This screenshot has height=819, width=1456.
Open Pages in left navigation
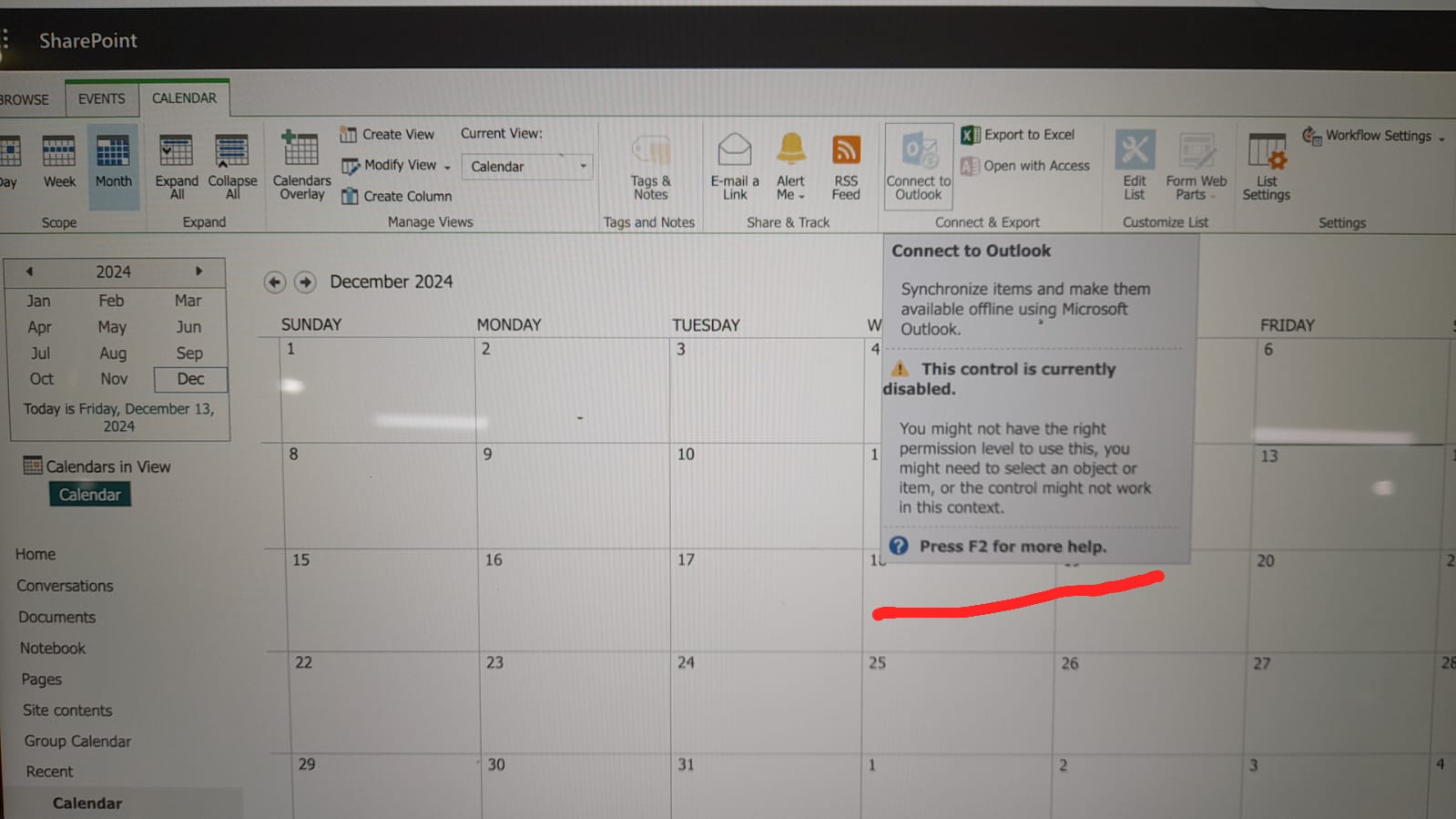[42, 679]
